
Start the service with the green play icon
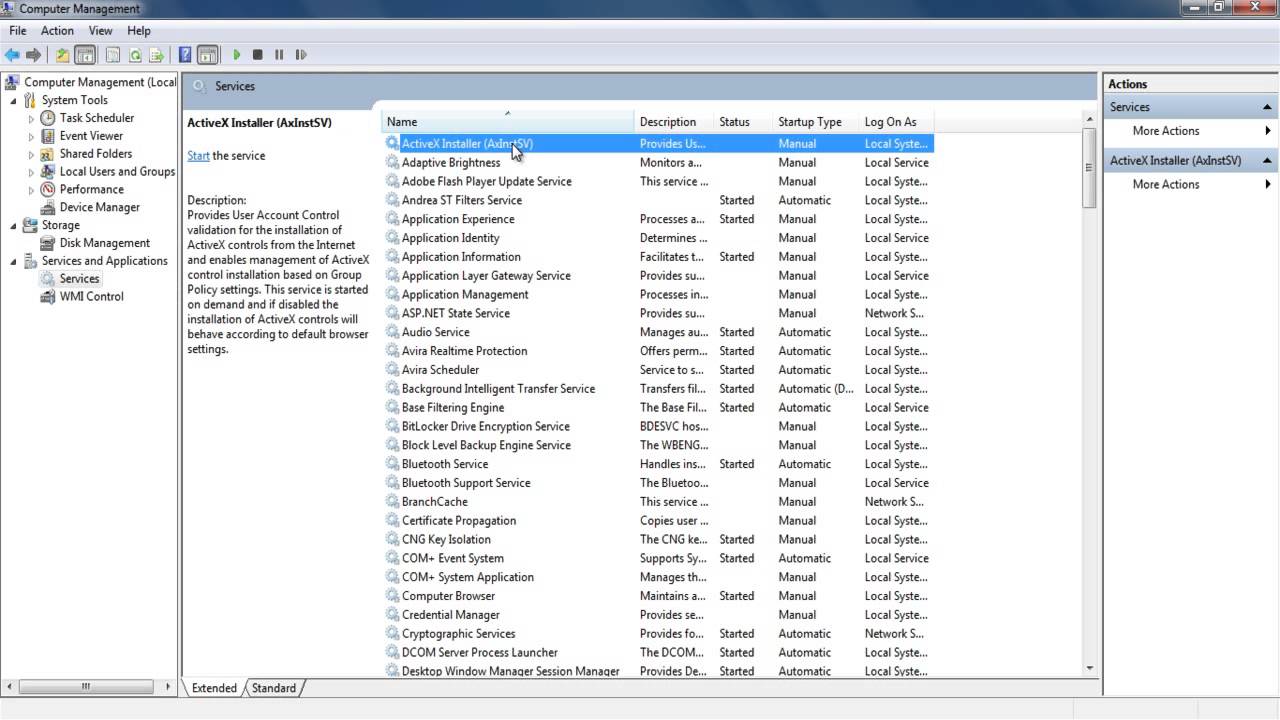coord(237,55)
